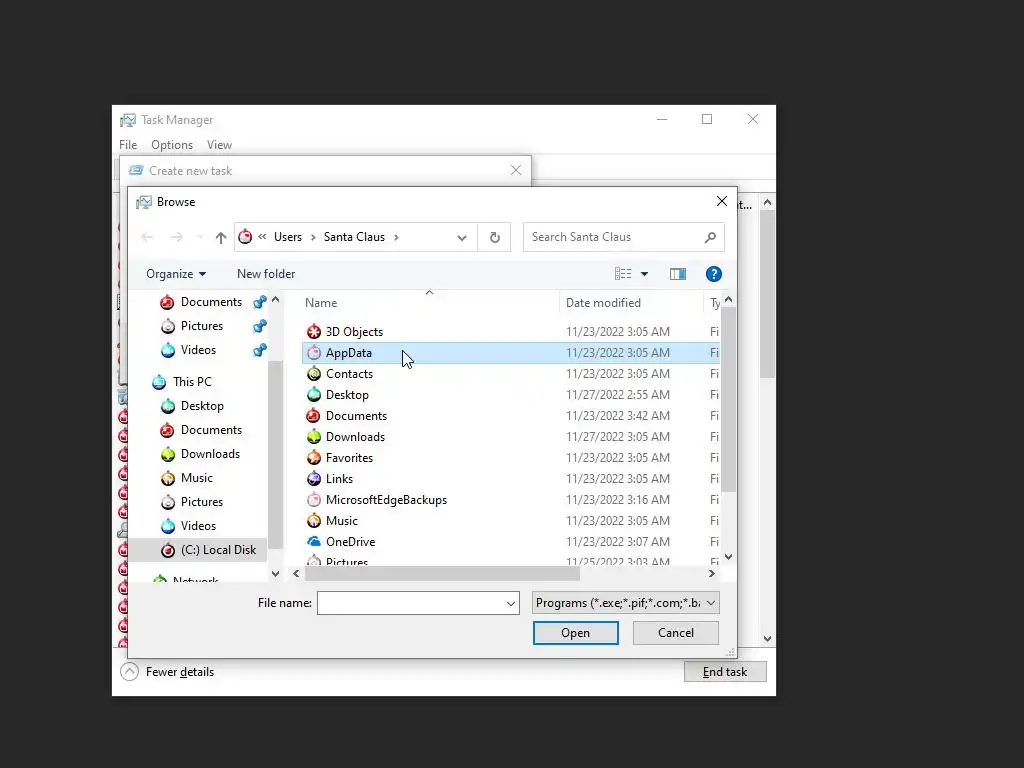Select the OneDrive cloud icon
1024x768 pixels.
(314, 541)
